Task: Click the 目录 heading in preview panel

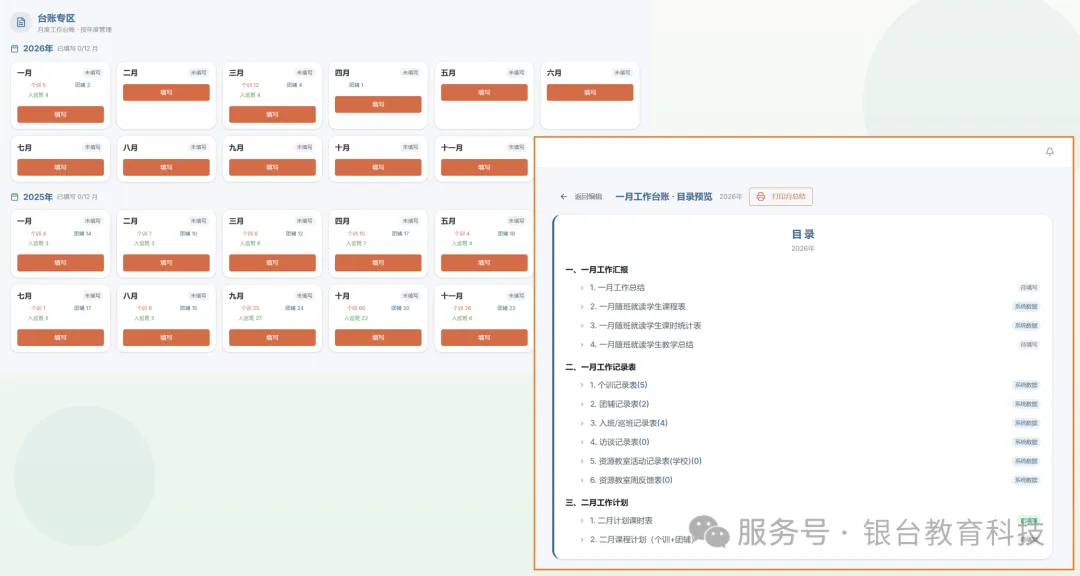Action: [803, 234]
